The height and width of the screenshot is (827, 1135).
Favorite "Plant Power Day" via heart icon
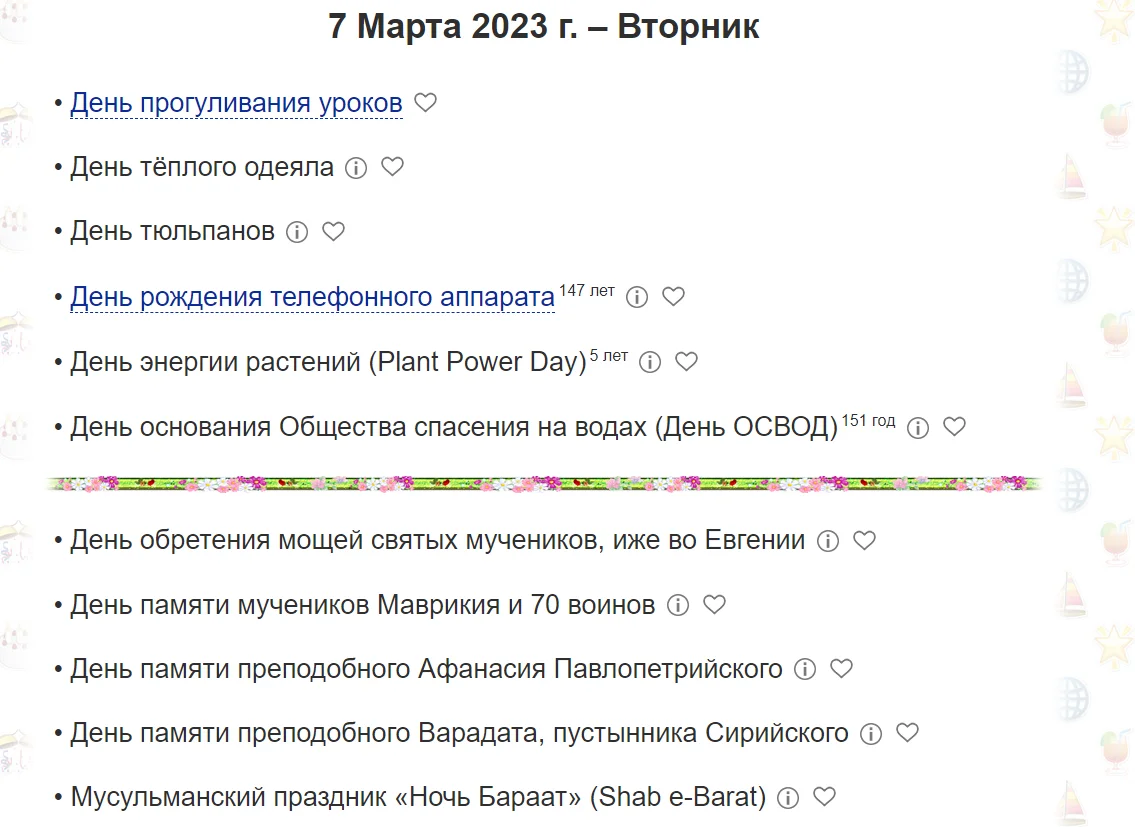(x=687, y=362)
